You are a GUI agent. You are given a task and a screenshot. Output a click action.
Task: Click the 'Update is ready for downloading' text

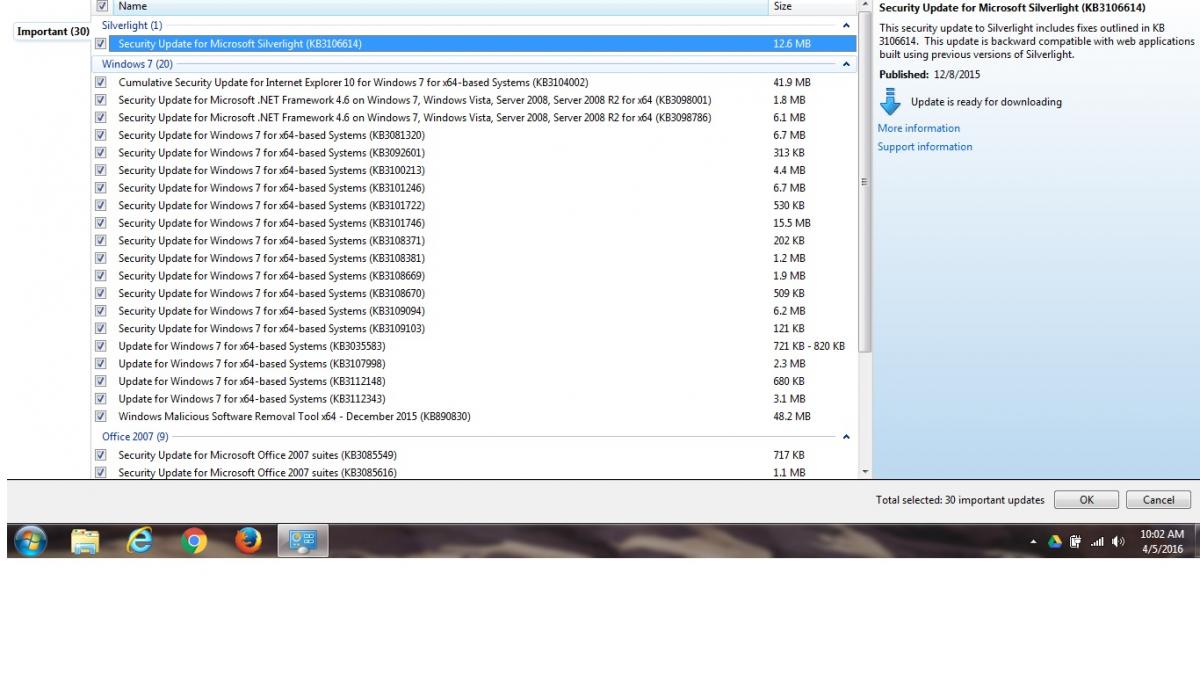(x=986, y=102)
